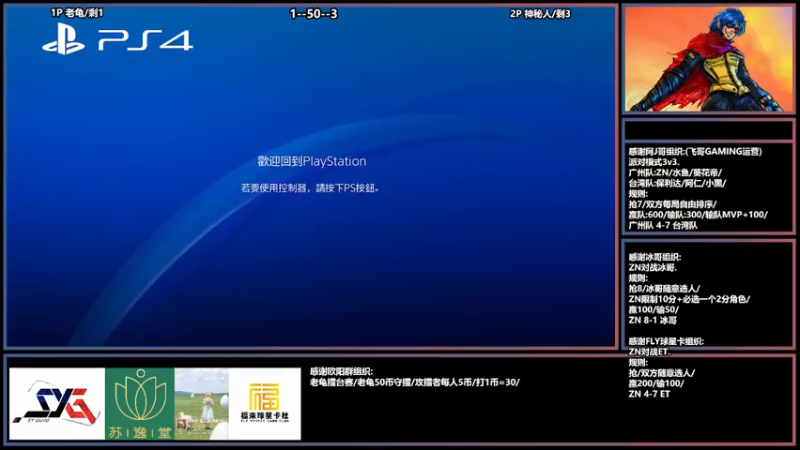
Task: Click the 感谢FLY球星卡组织 line
Action: click(666, 341)
